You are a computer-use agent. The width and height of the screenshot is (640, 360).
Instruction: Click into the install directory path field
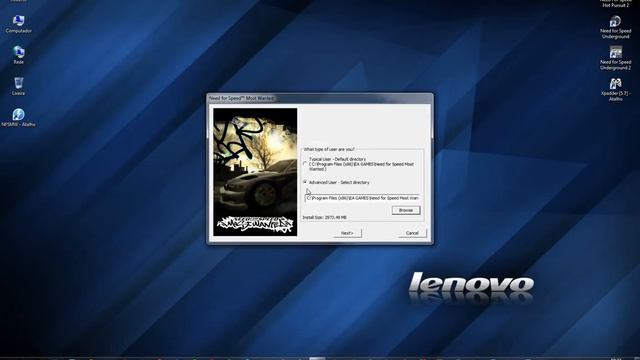point(362,198)
